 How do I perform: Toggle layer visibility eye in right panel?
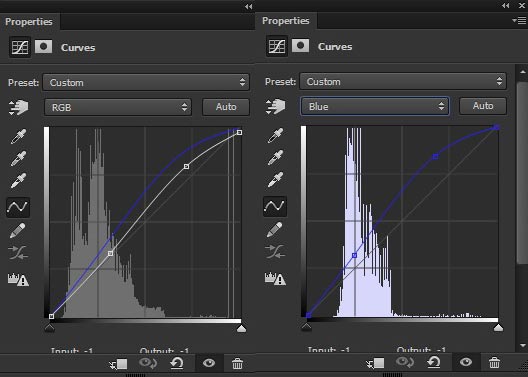click(466, 362)
